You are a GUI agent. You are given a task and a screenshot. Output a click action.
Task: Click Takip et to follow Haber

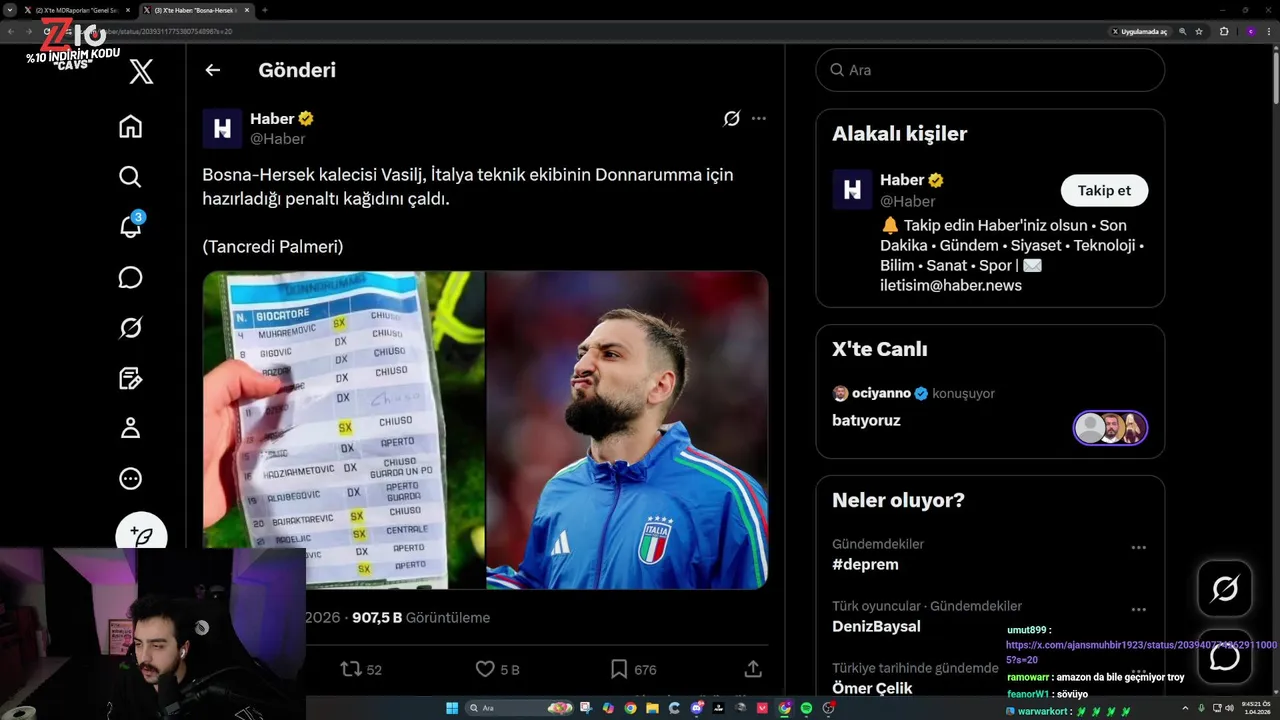tap(1104, 191)
